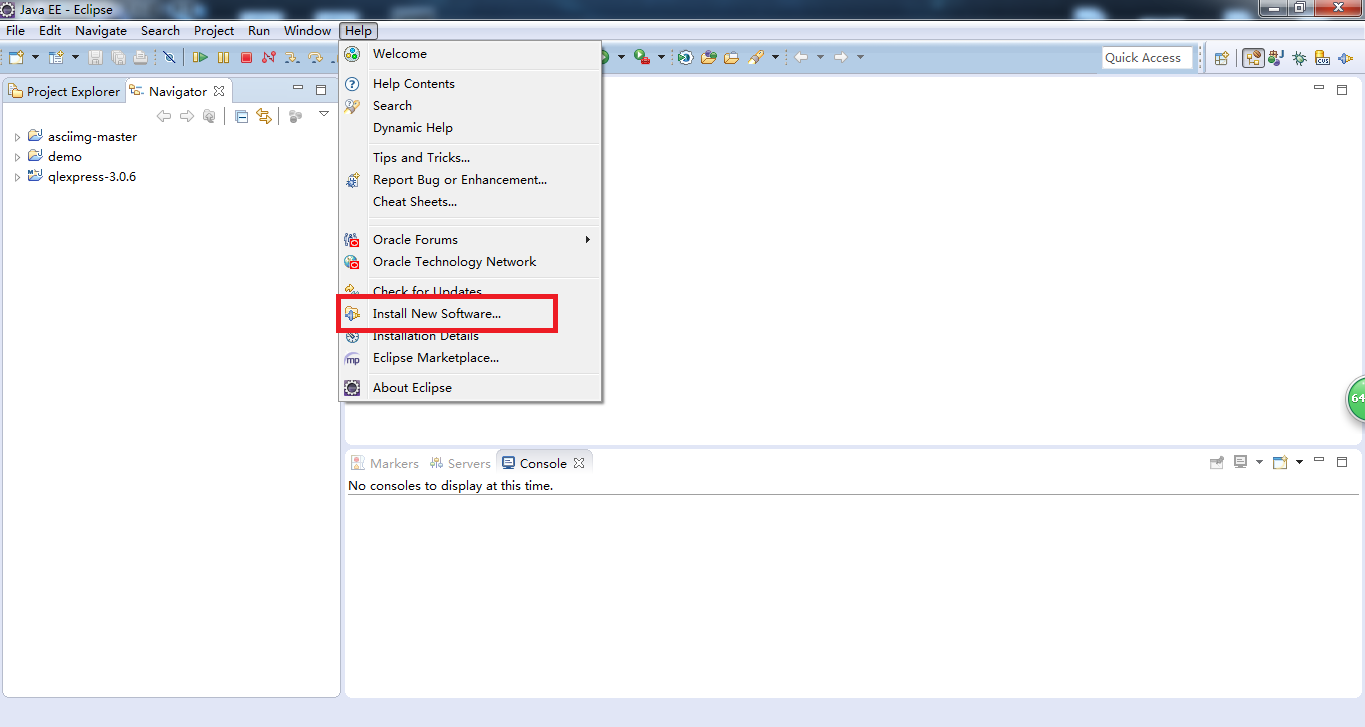This screenshot has height=727, width=1365.
Task: Choose Eclipse Marketplace... item
Action: pyautogui.click(x=470, y=358)
